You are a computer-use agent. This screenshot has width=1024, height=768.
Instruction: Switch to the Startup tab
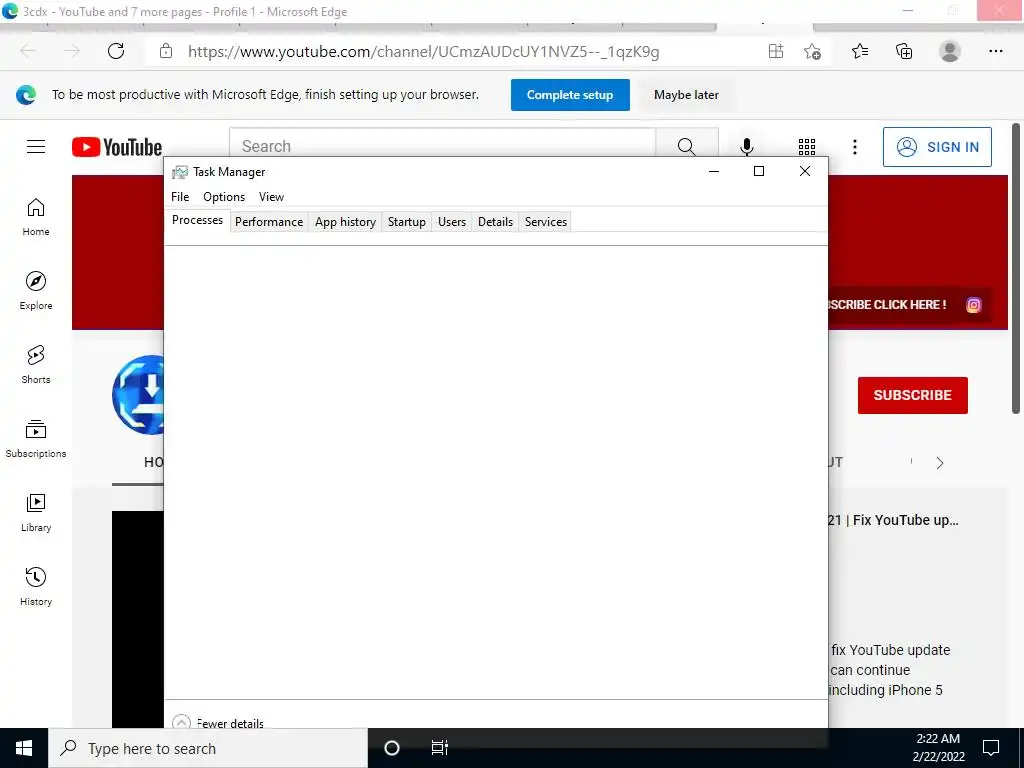pyautogui.click(x=406, y=221)
